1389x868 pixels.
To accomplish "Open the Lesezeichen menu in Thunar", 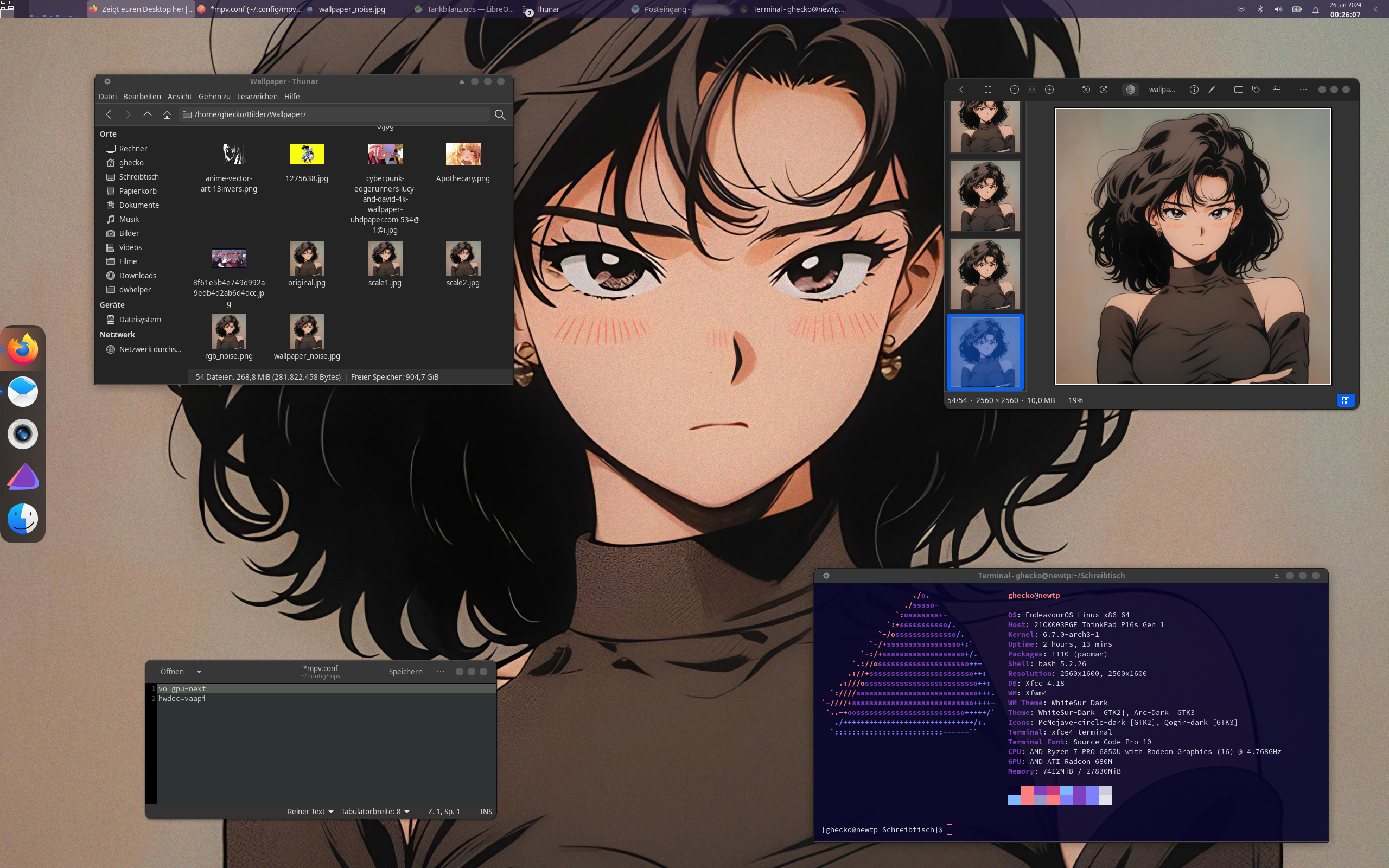I will pos(257,97).
